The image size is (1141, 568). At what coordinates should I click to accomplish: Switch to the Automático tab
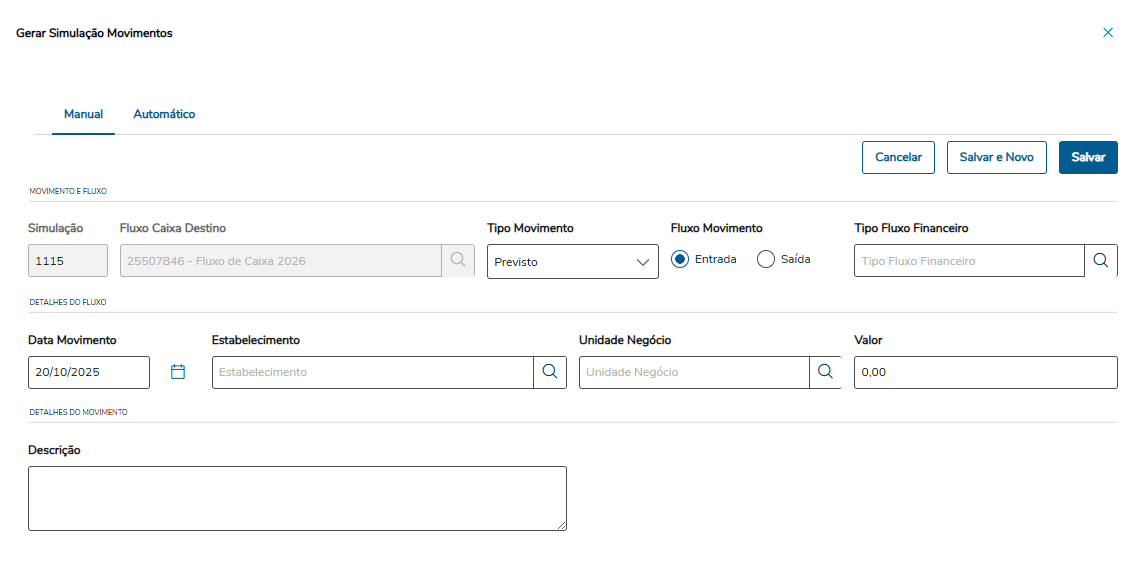(164, 114)
